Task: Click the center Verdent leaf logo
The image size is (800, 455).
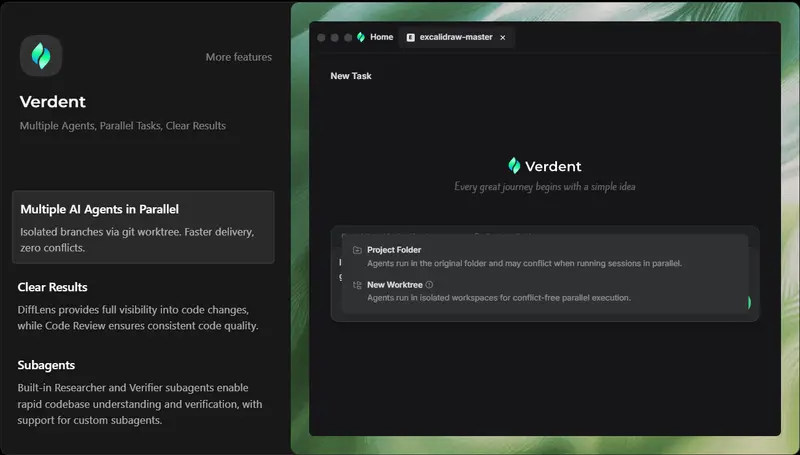Action: pos(514,166)
